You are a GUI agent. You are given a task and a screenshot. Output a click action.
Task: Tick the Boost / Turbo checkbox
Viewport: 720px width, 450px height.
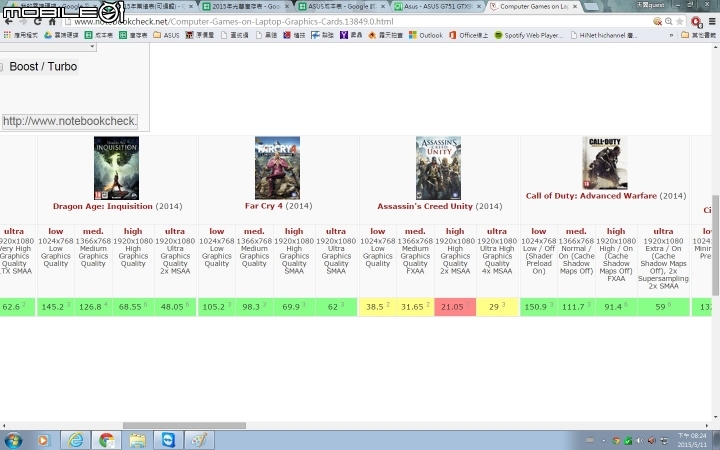pyautogui.click(x=1, y=67)
